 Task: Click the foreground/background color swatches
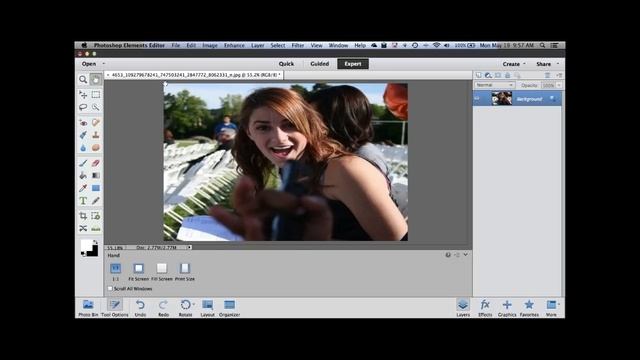pos(89,248)
